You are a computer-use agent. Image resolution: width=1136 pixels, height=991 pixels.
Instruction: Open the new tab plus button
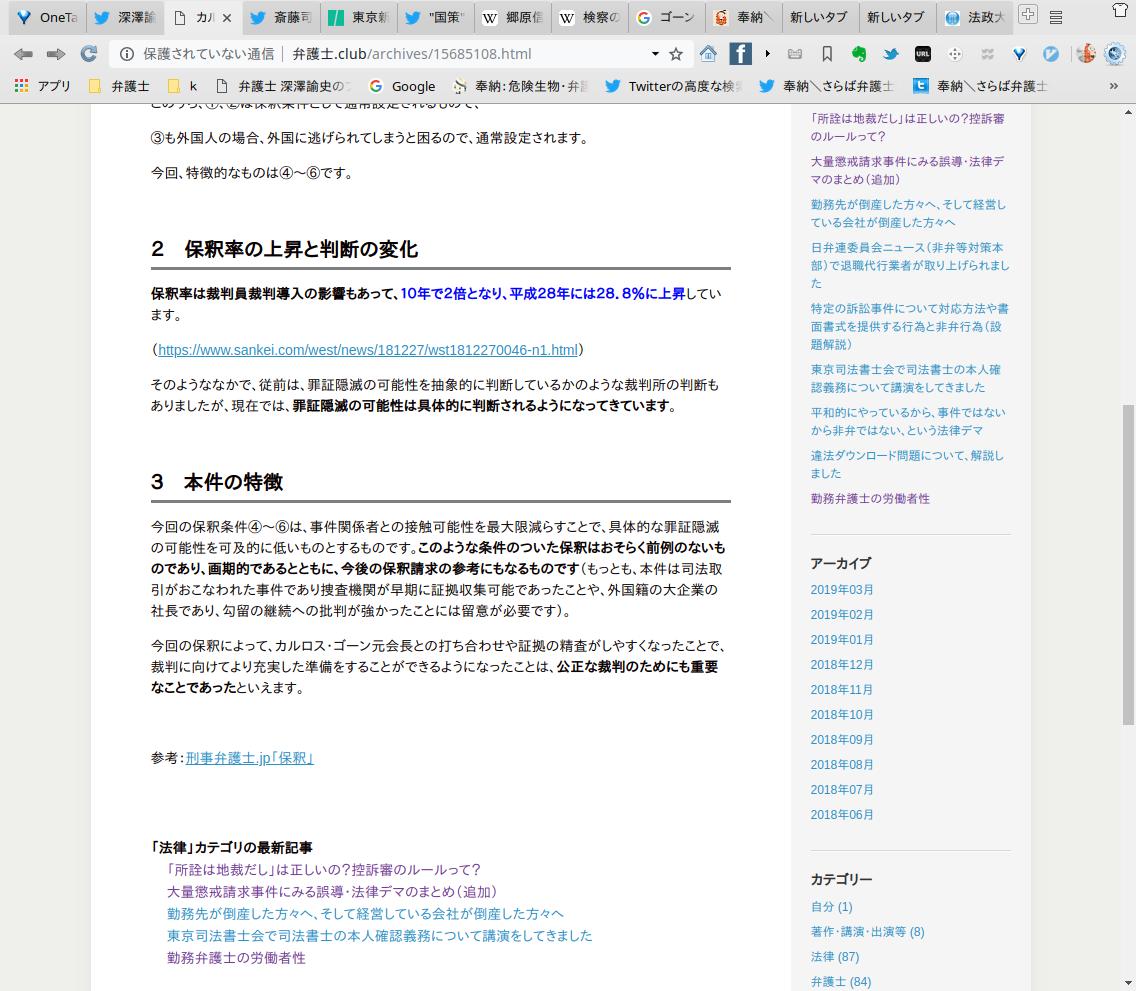[1027, 14]
